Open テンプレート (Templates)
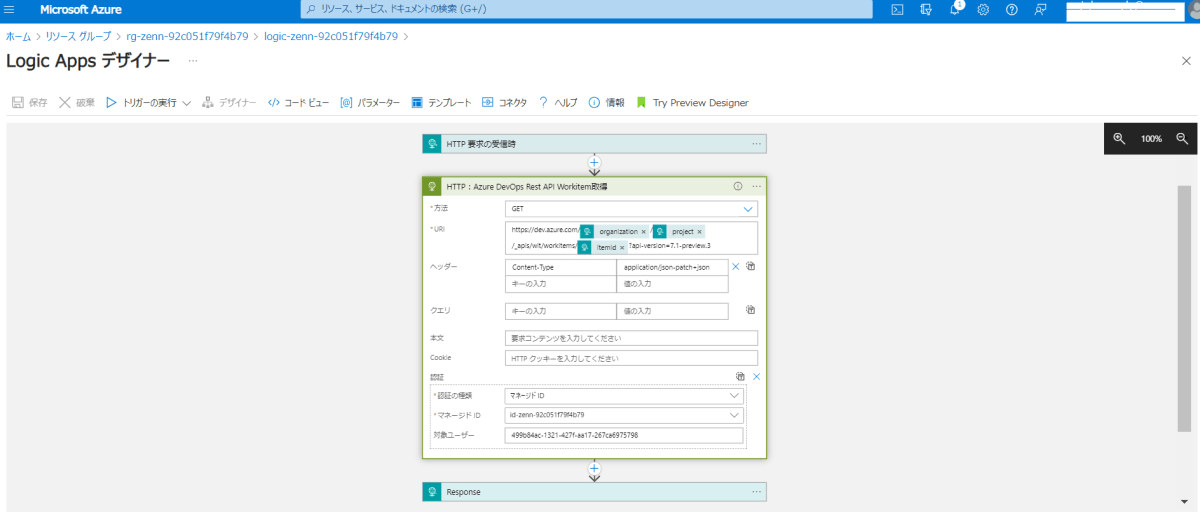This screenshot has height=512, width=1200. [x=441, y=102]
